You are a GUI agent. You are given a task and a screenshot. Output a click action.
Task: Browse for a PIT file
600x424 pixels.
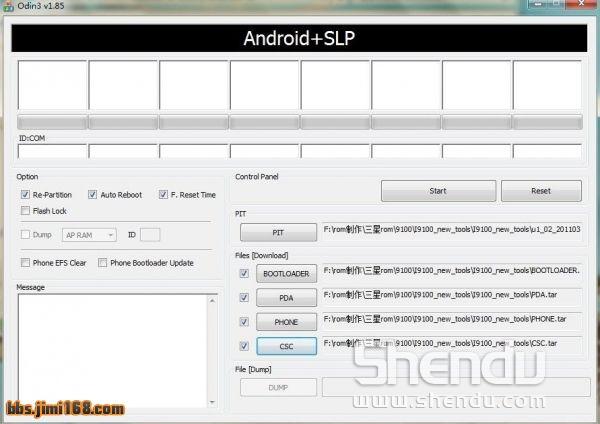(x=279, y=233)
